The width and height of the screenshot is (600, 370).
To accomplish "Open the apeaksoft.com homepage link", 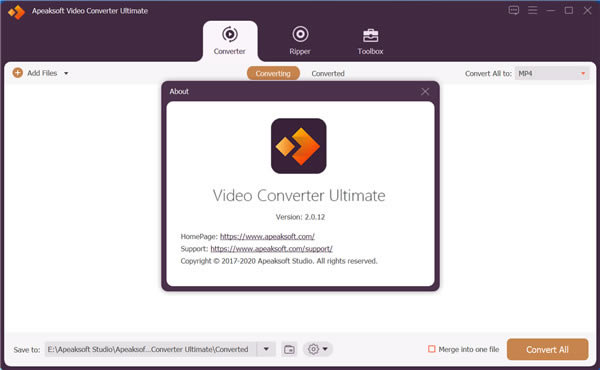I will click(267, 236).
